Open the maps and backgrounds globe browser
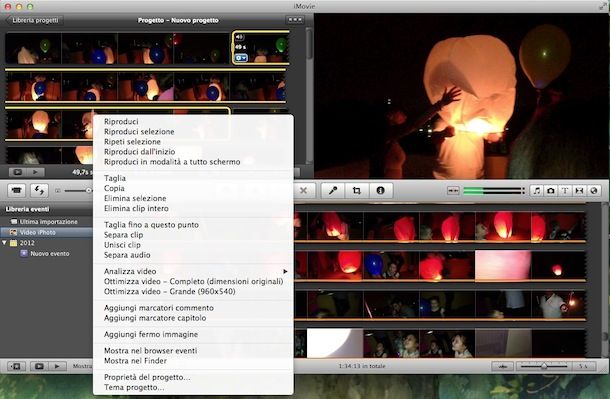Viewport: 610px width, 399px height. [594, 191]
